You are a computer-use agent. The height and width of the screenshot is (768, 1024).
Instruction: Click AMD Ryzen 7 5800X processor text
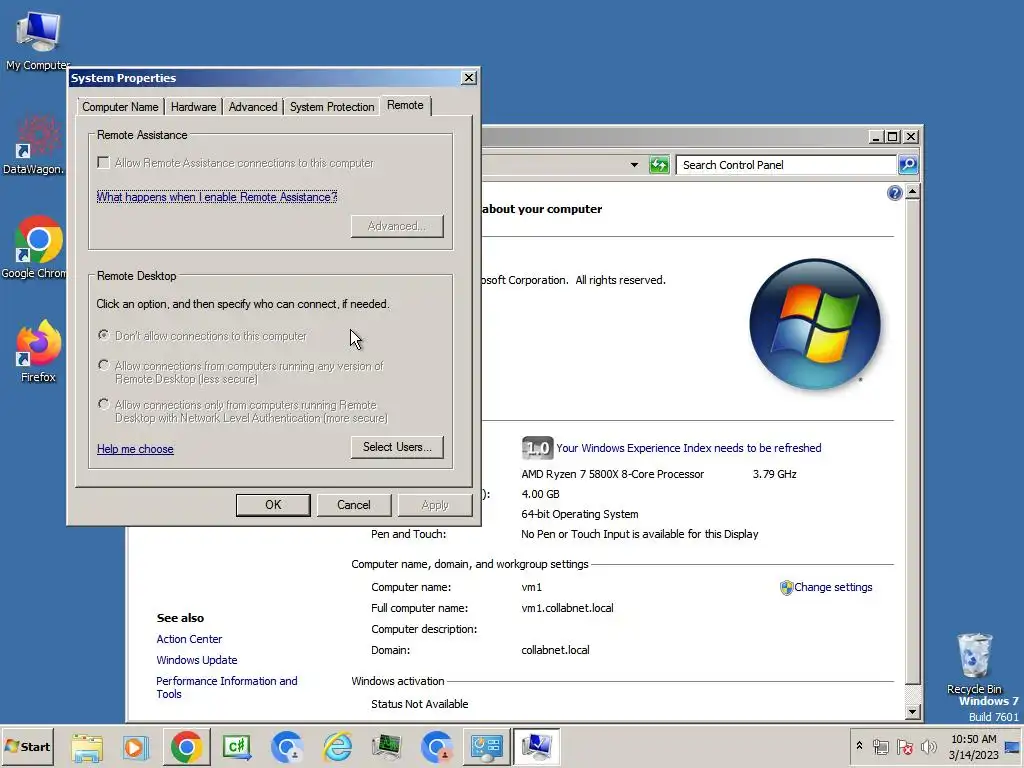tap(613, 474)
